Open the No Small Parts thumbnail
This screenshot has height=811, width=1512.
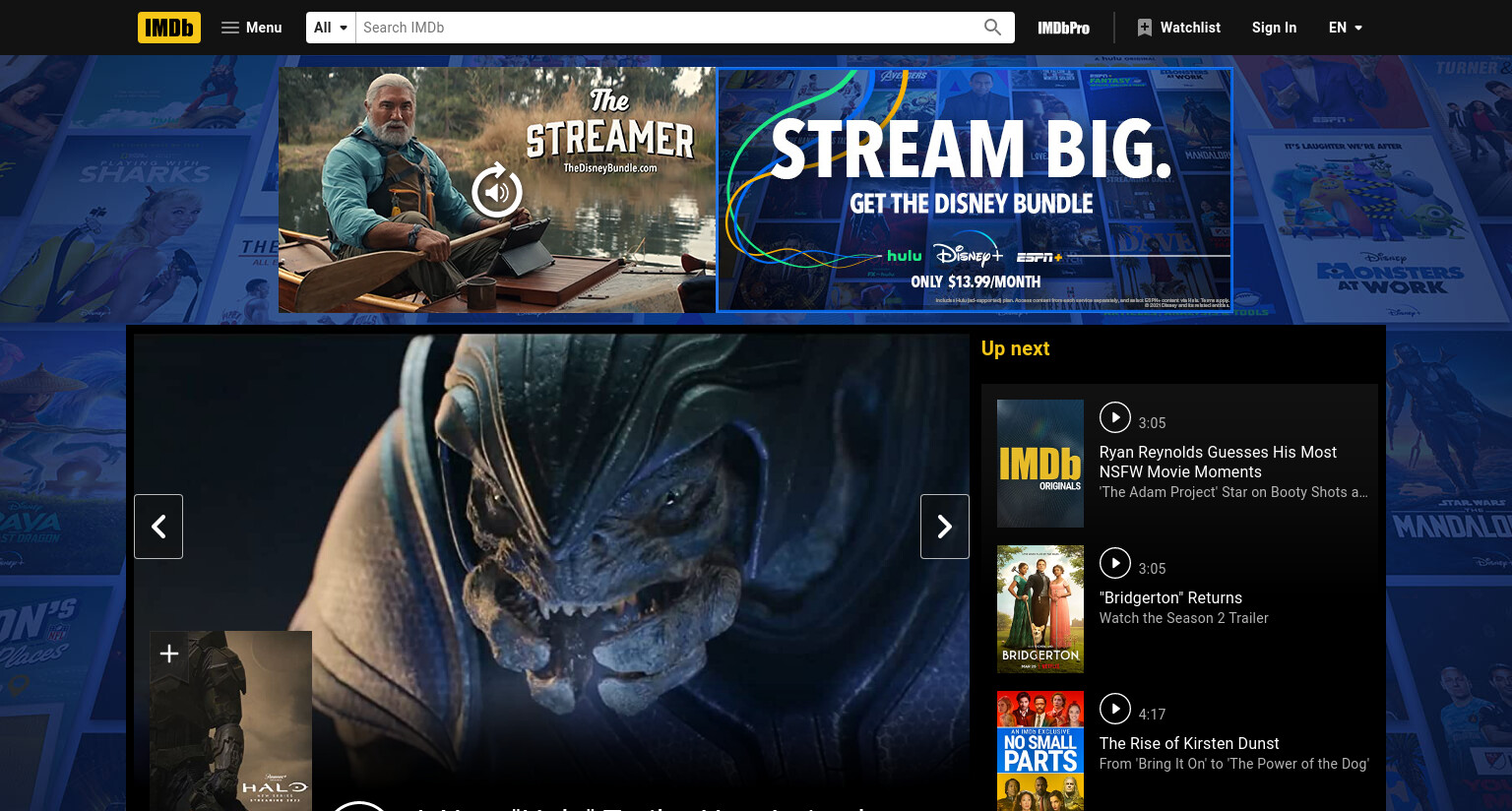click(x=1040, y=751)
